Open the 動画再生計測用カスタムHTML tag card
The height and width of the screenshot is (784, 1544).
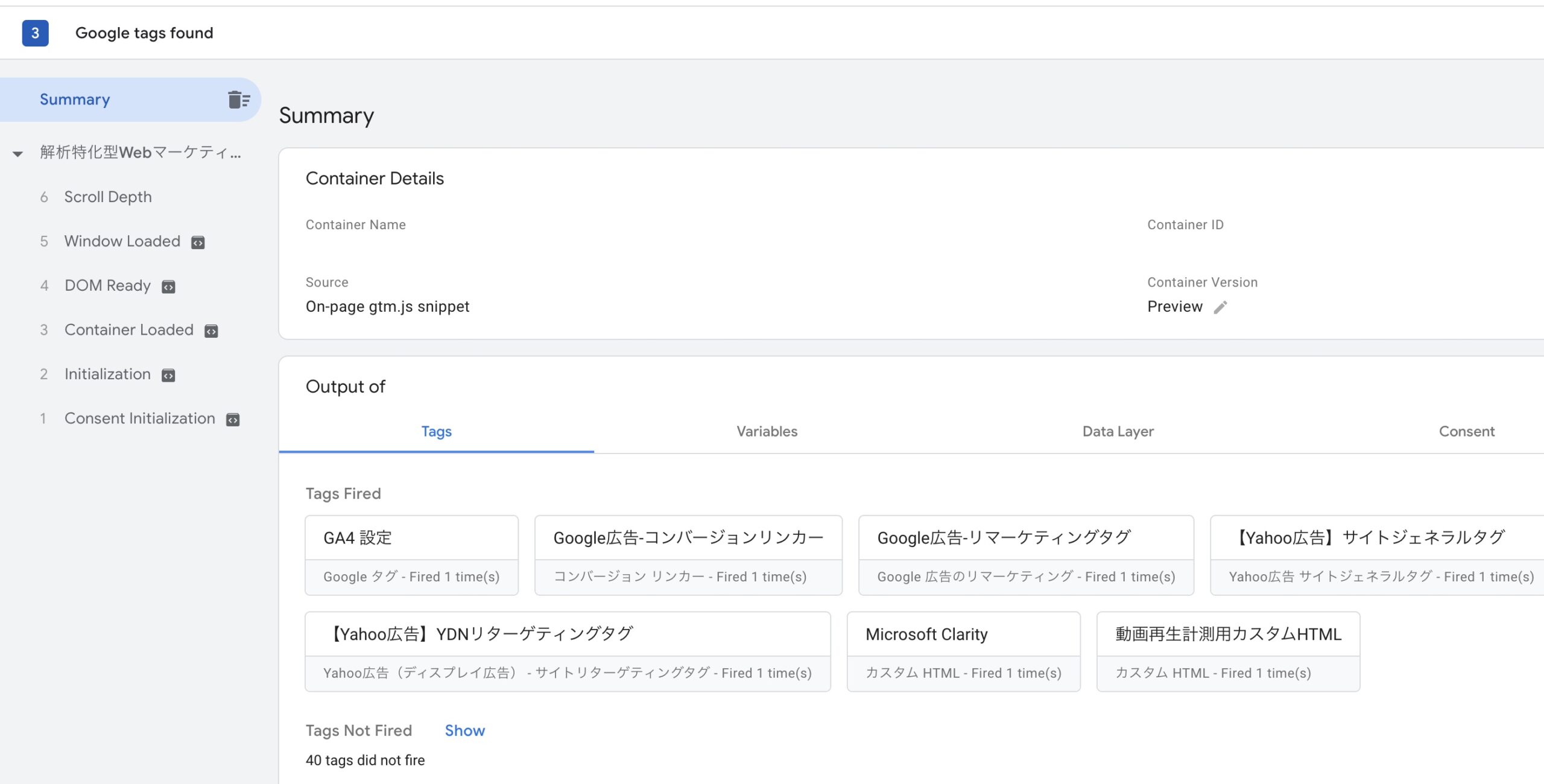[x=1228, y=652]
